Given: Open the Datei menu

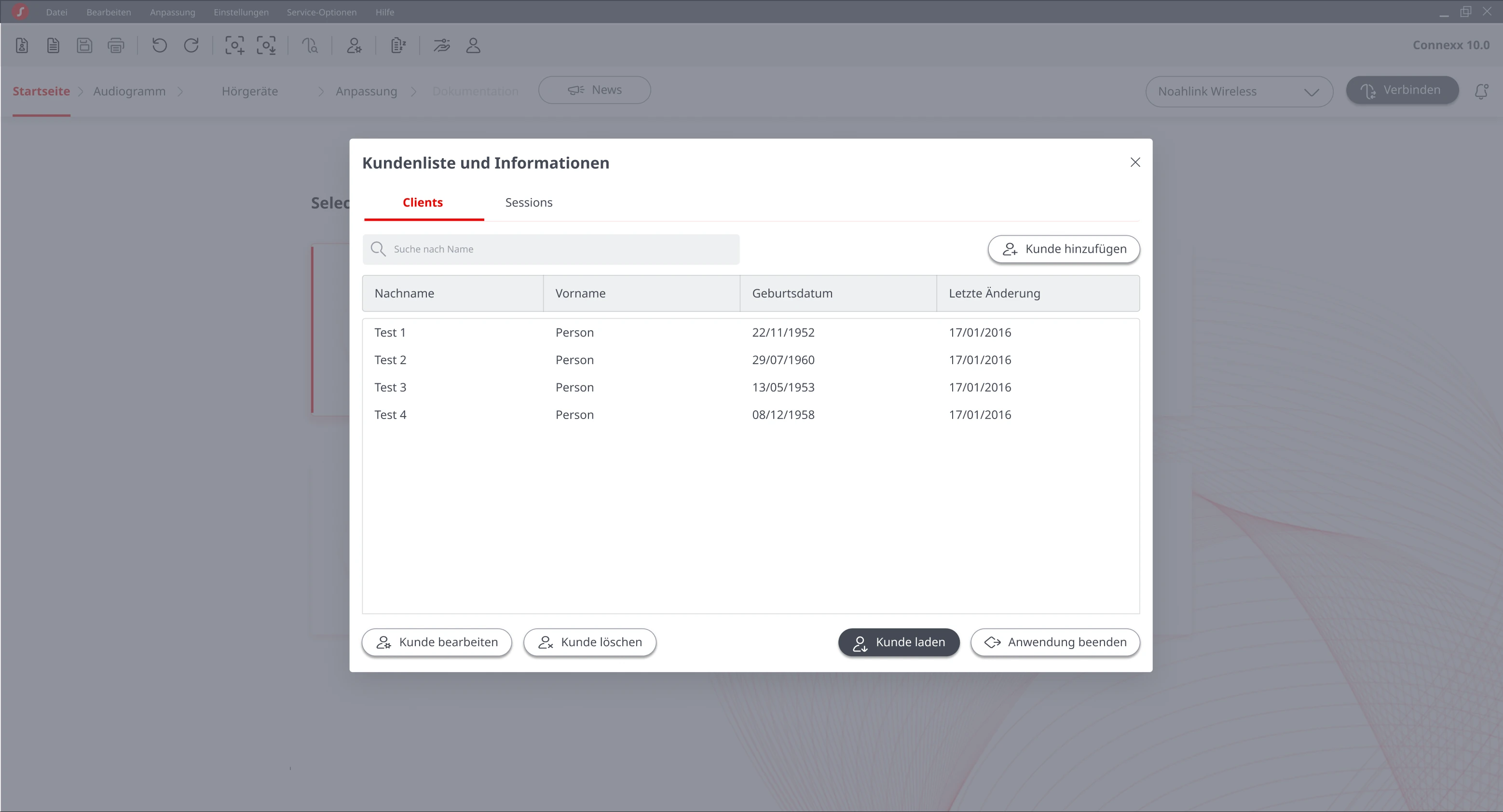Looking at the screenshot, I should point(56,12).
